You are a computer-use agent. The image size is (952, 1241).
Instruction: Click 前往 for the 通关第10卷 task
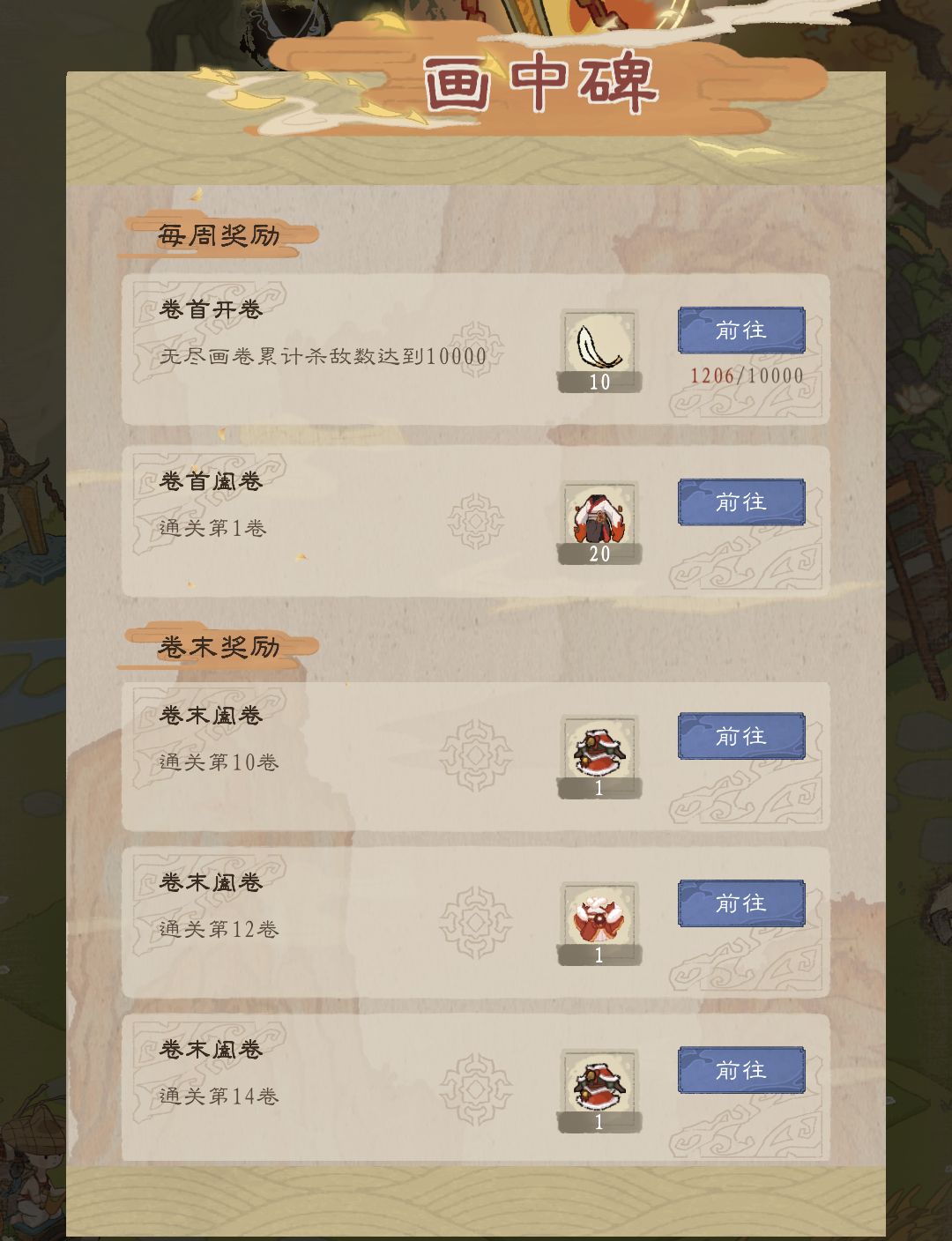tap(741, 736)
